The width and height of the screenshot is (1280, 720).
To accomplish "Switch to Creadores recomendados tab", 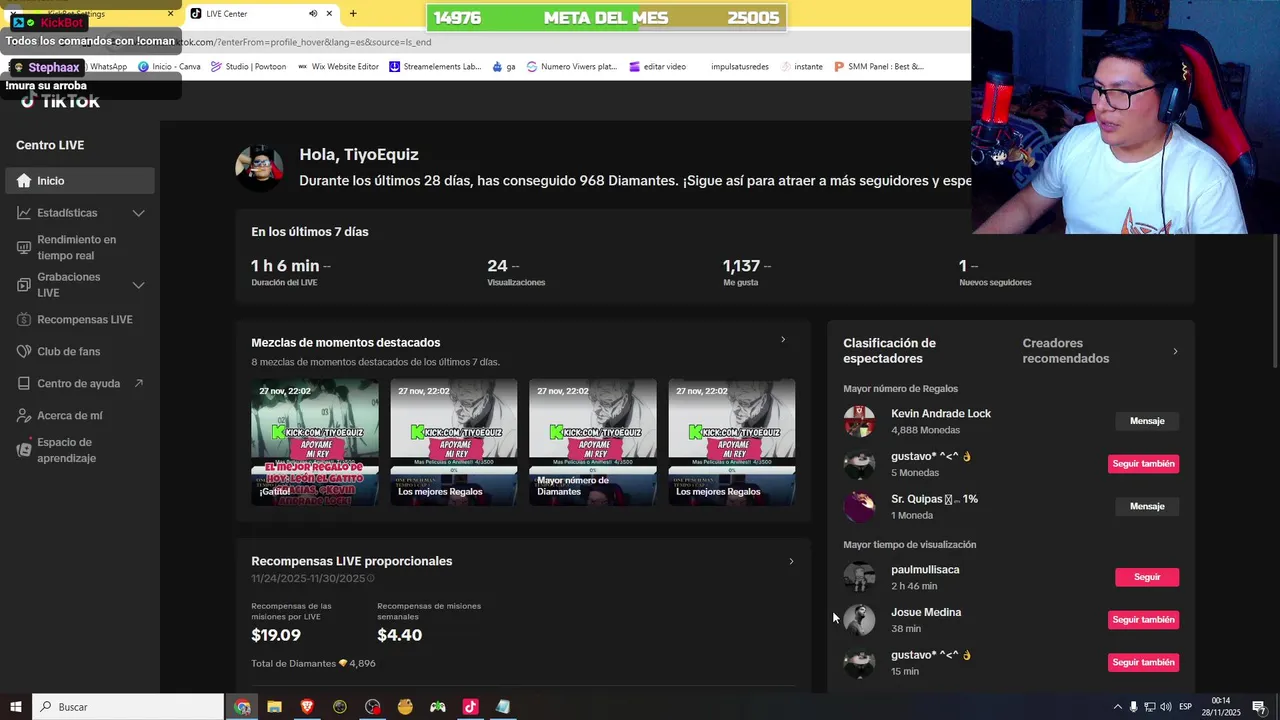I will (1066, 351).
